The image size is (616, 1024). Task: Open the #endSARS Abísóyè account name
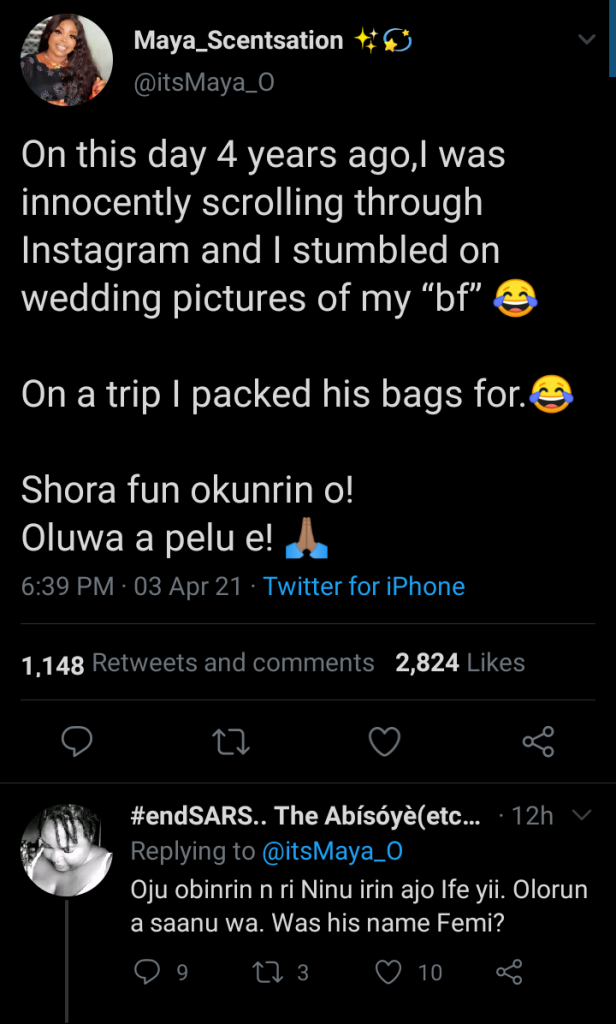click(306, 816)
